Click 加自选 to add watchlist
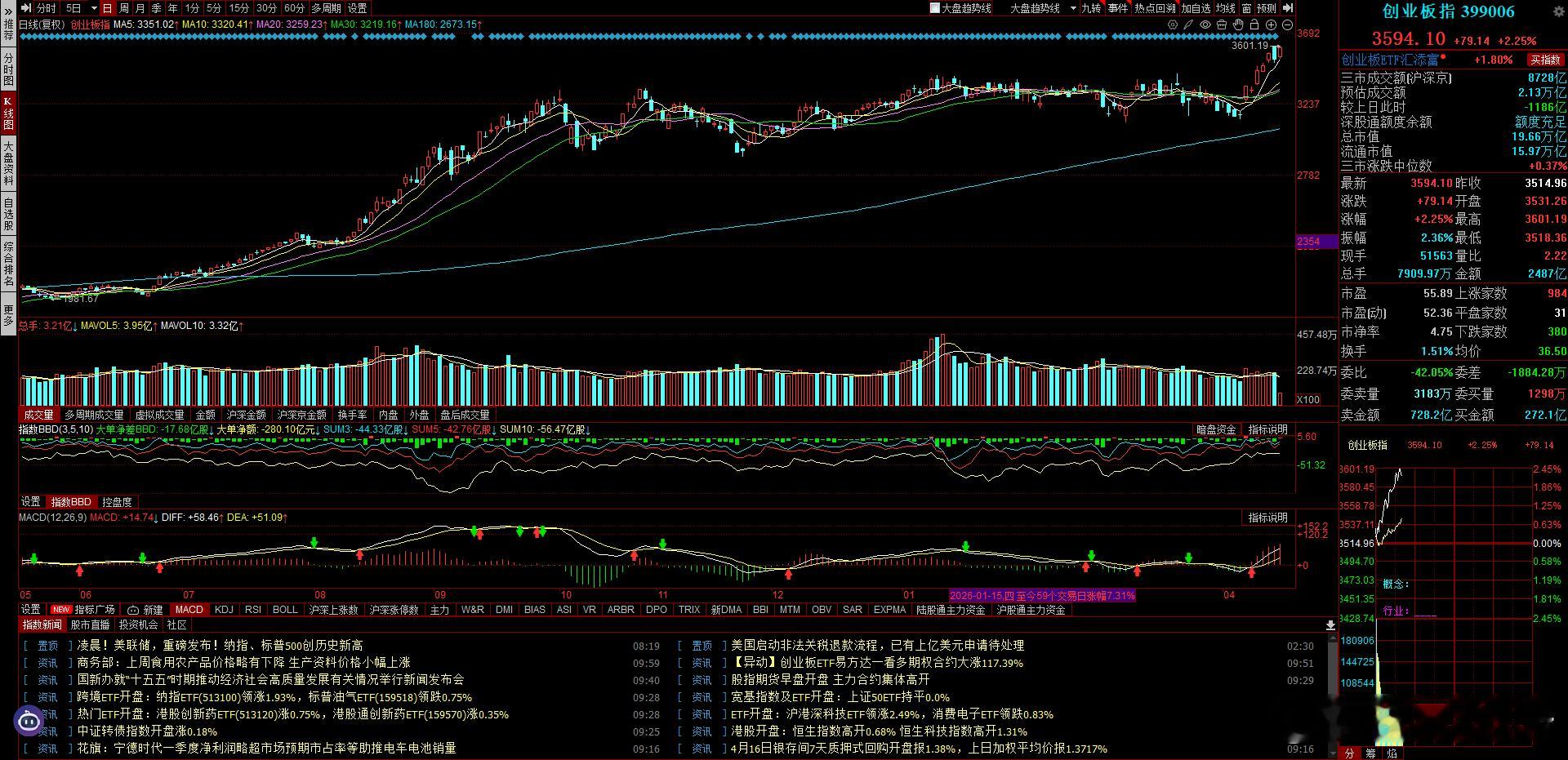The width and height of the screenshot is (1568, 760). (1196, 8)
